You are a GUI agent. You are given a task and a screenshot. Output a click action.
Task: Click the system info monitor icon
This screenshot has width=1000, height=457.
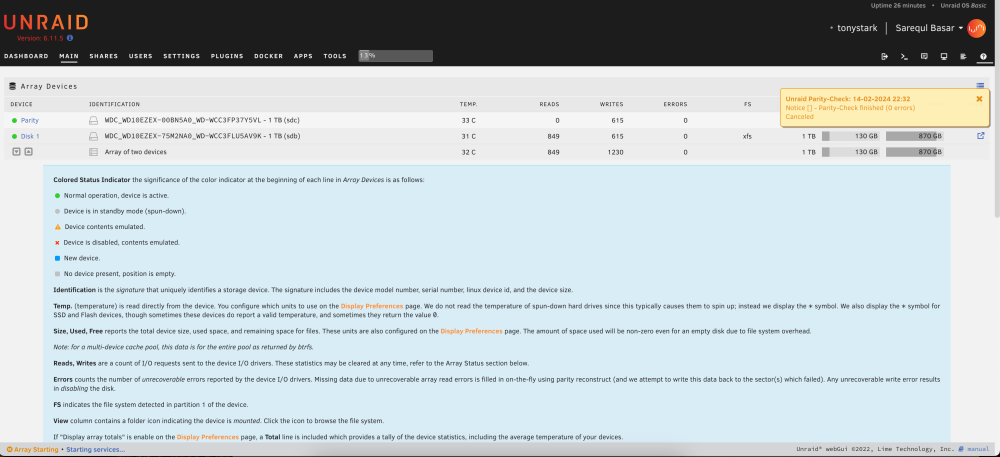(944, 56)
